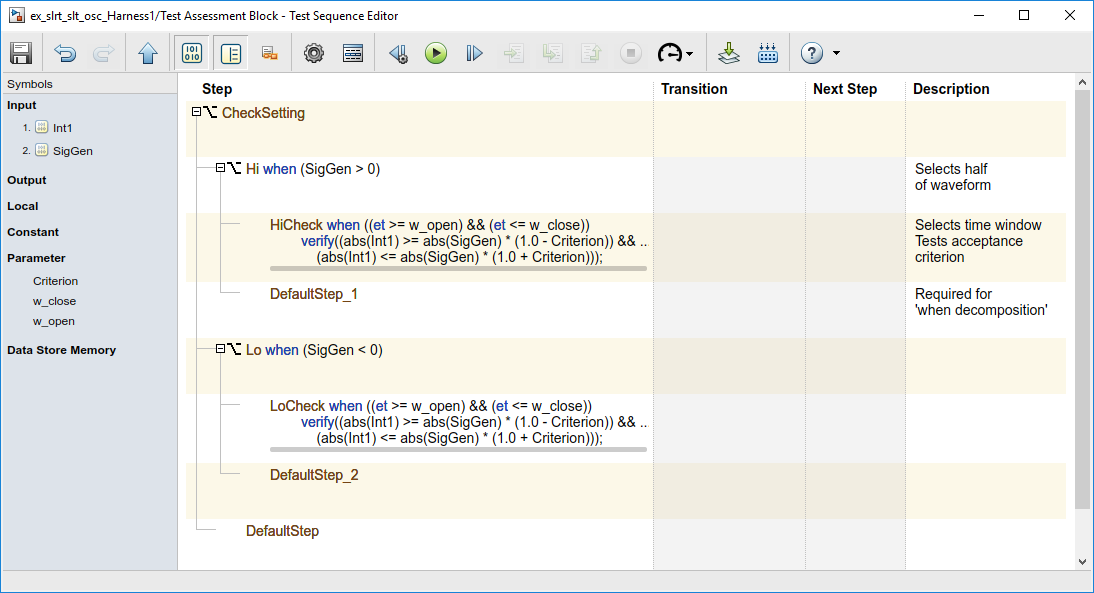Screen dimensions: 1094x593
Task: Toggle the binary data view button
Action: coord(192,54)
